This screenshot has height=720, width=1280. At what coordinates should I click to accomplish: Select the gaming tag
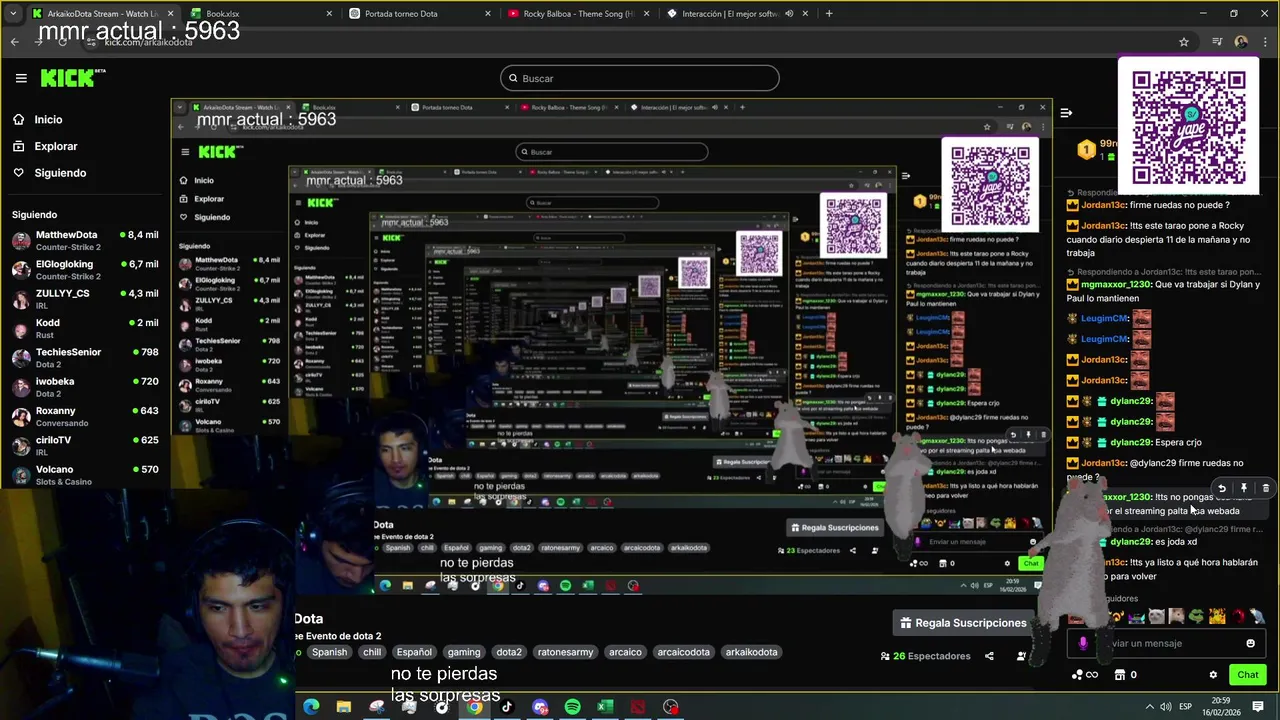(x=464, y=652)
